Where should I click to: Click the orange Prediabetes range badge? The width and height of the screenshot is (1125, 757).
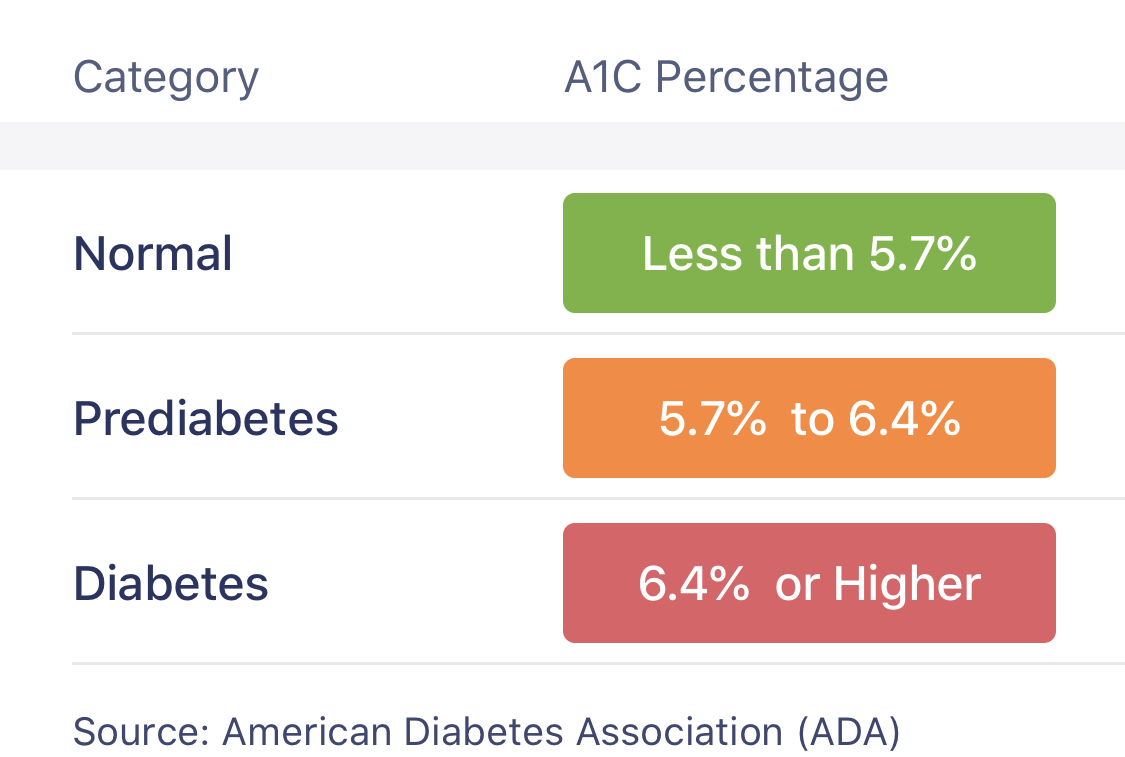pos(809,418)
